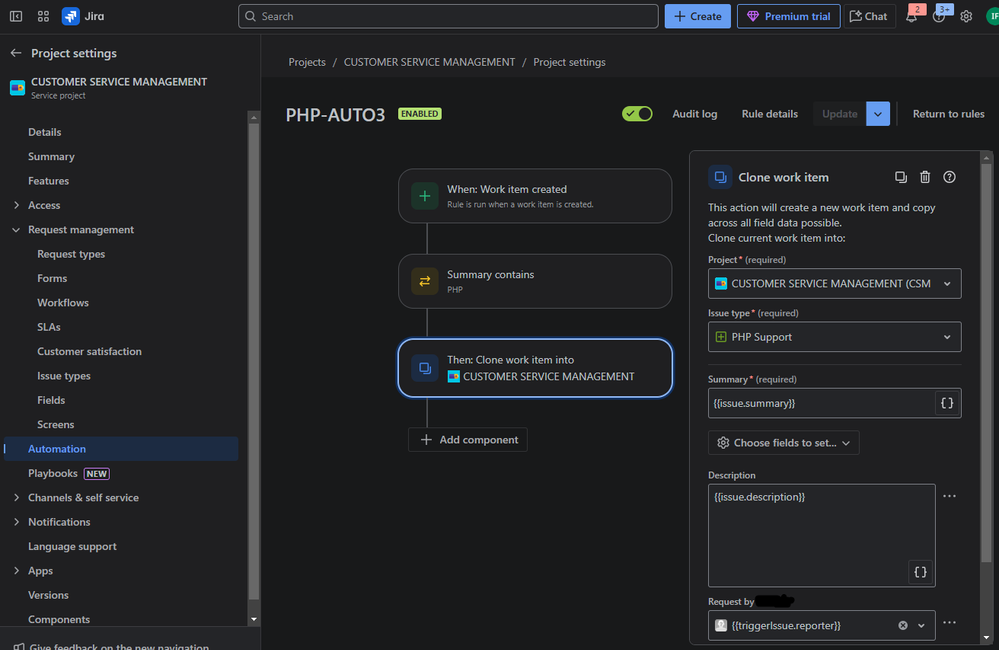Open the app switcher grid icon
This screenshot has height=650, width=999.
(43, 17)
